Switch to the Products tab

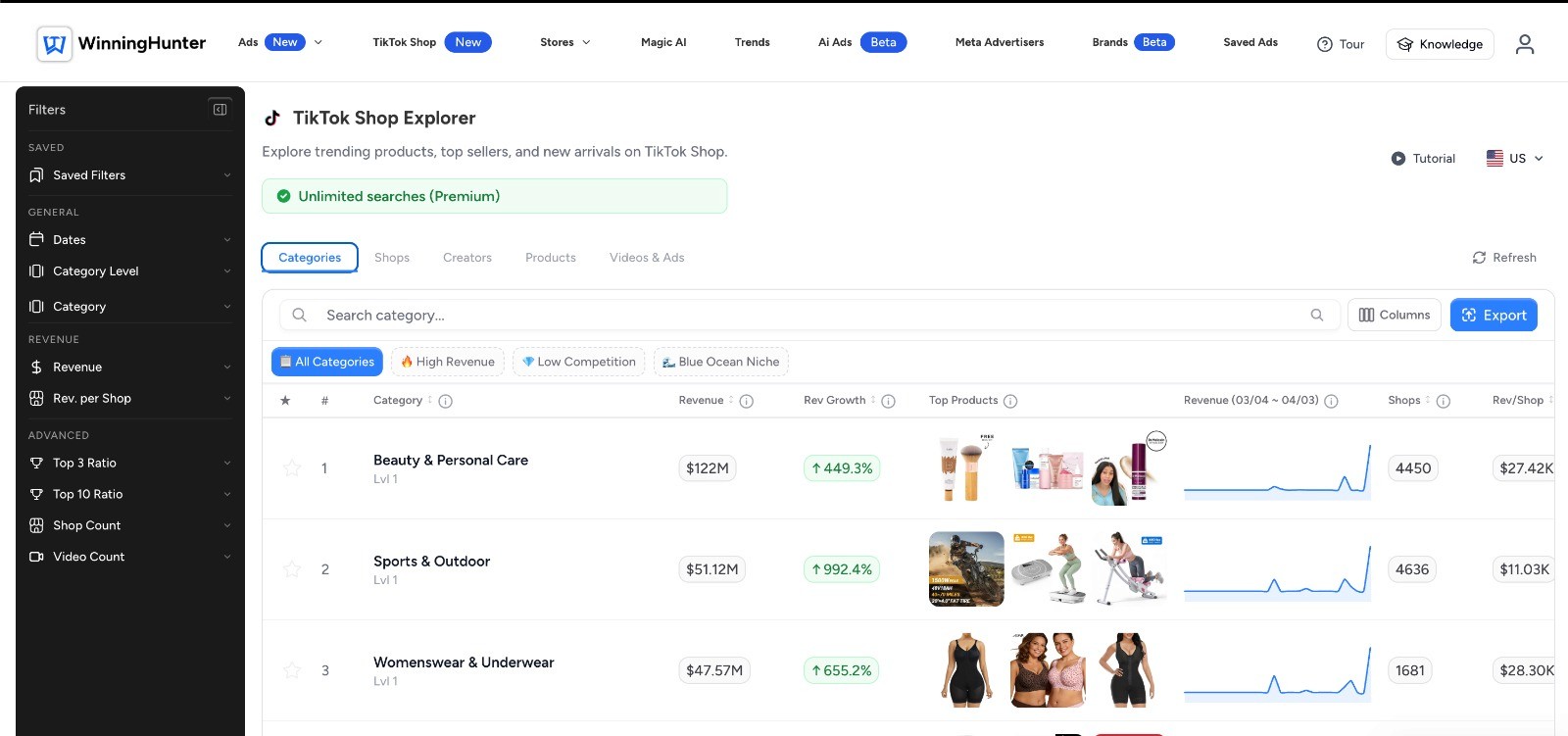tap(551, 258)
